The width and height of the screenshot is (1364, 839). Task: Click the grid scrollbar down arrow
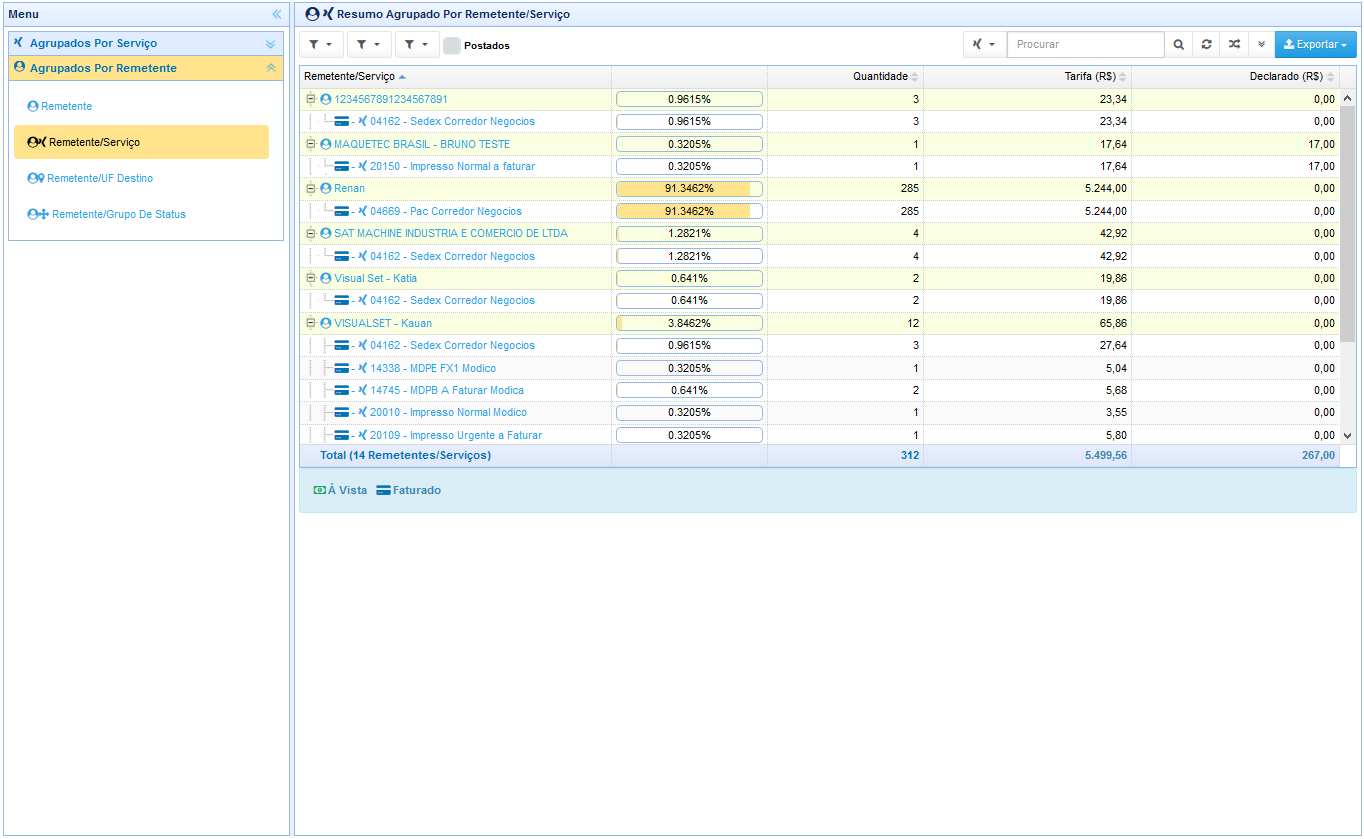point(1347,435)
